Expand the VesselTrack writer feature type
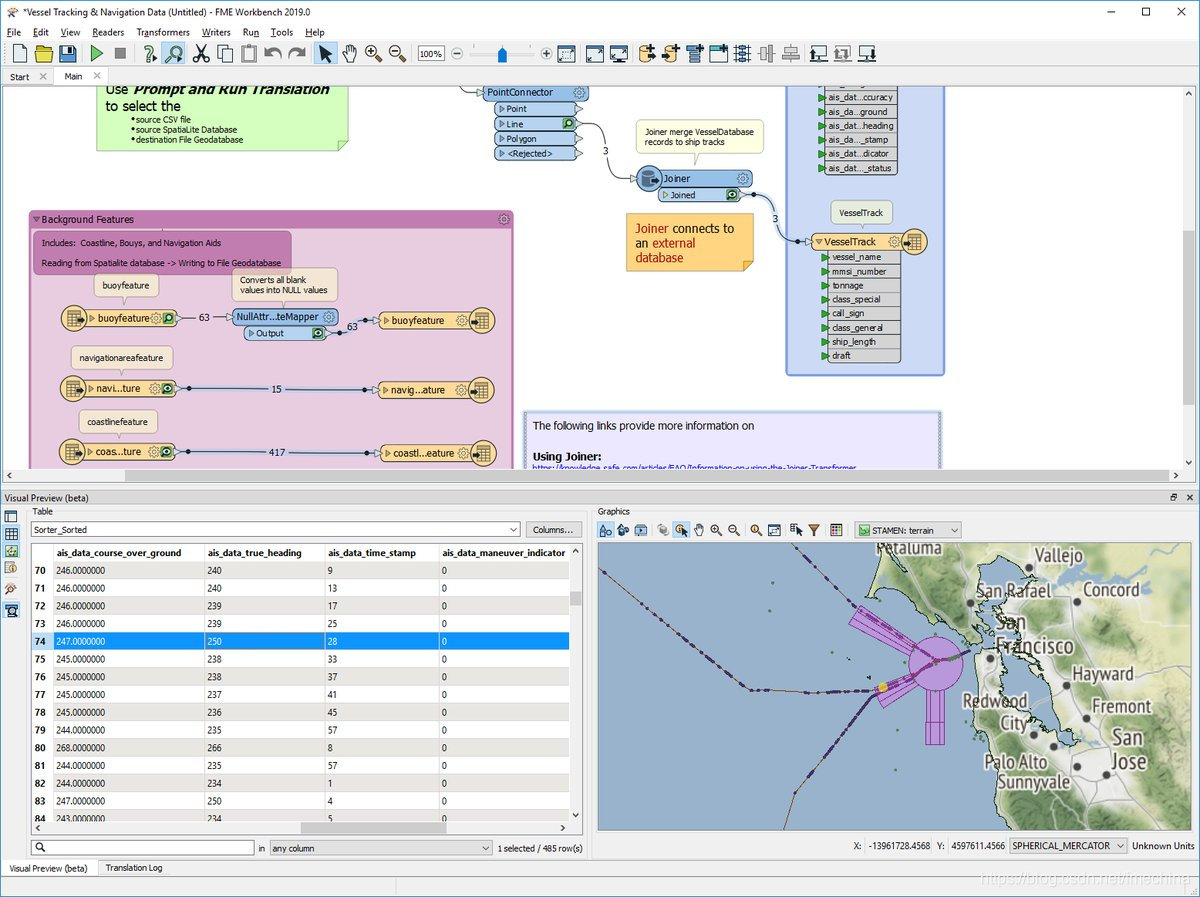Image resolution: width=1200 pixels, height=897 pixels. click(x=817, y=242)
